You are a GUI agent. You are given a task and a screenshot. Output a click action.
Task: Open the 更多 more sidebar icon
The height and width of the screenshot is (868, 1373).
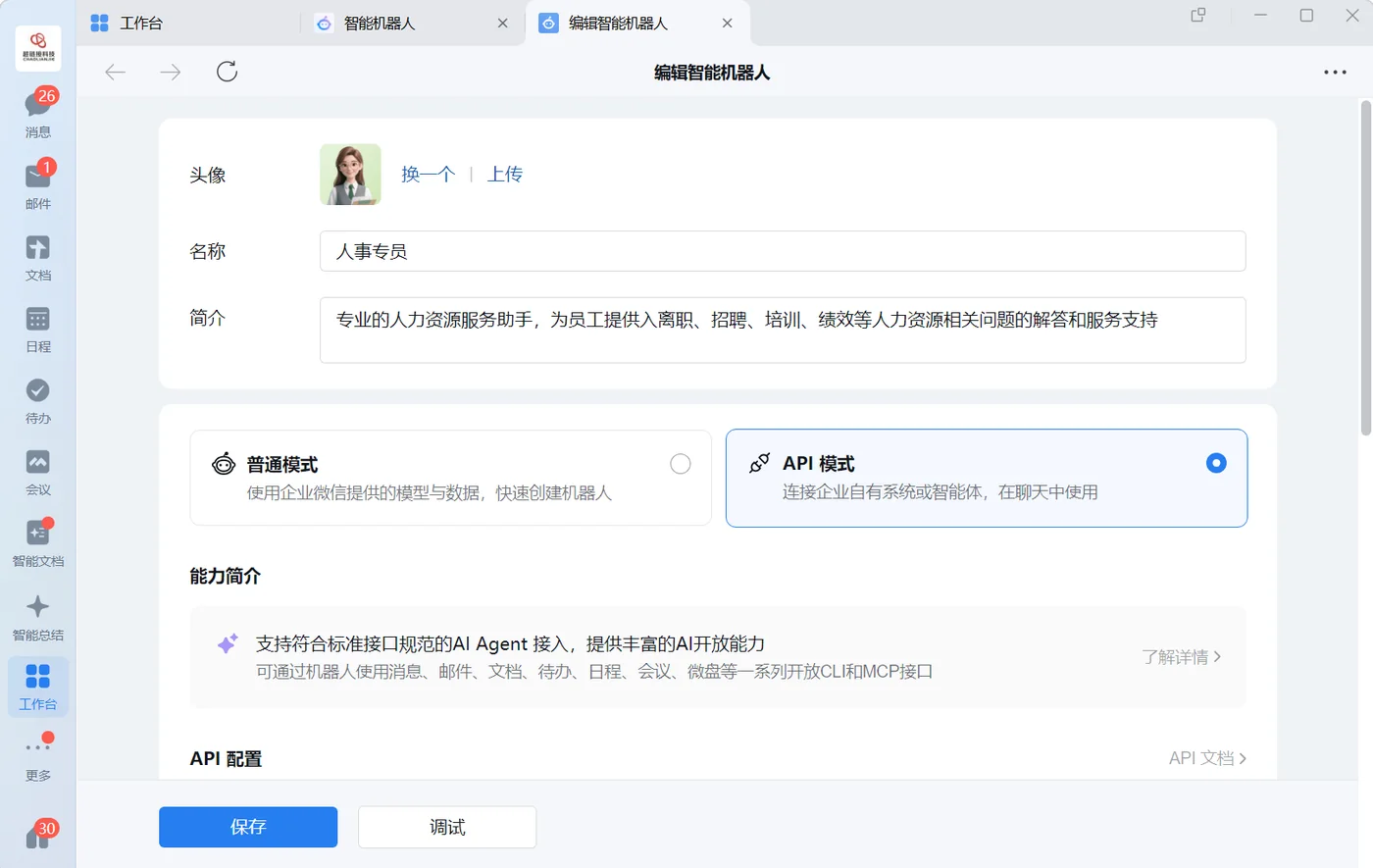click(38, 757)
